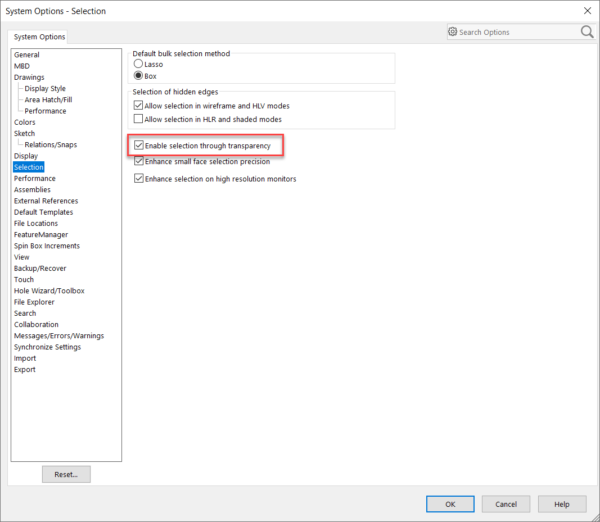The image size is (600, 522).
Task: Uncheck Allow selection in wireframe and HLV modes
Action: [x=138, y=105]
